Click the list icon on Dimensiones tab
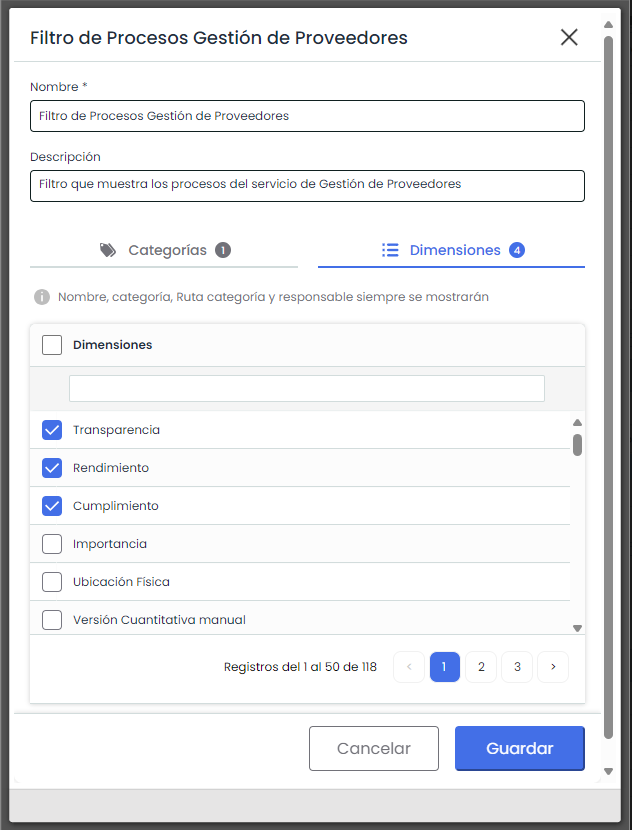Screen dimensions: 632x830 (391, 250)
